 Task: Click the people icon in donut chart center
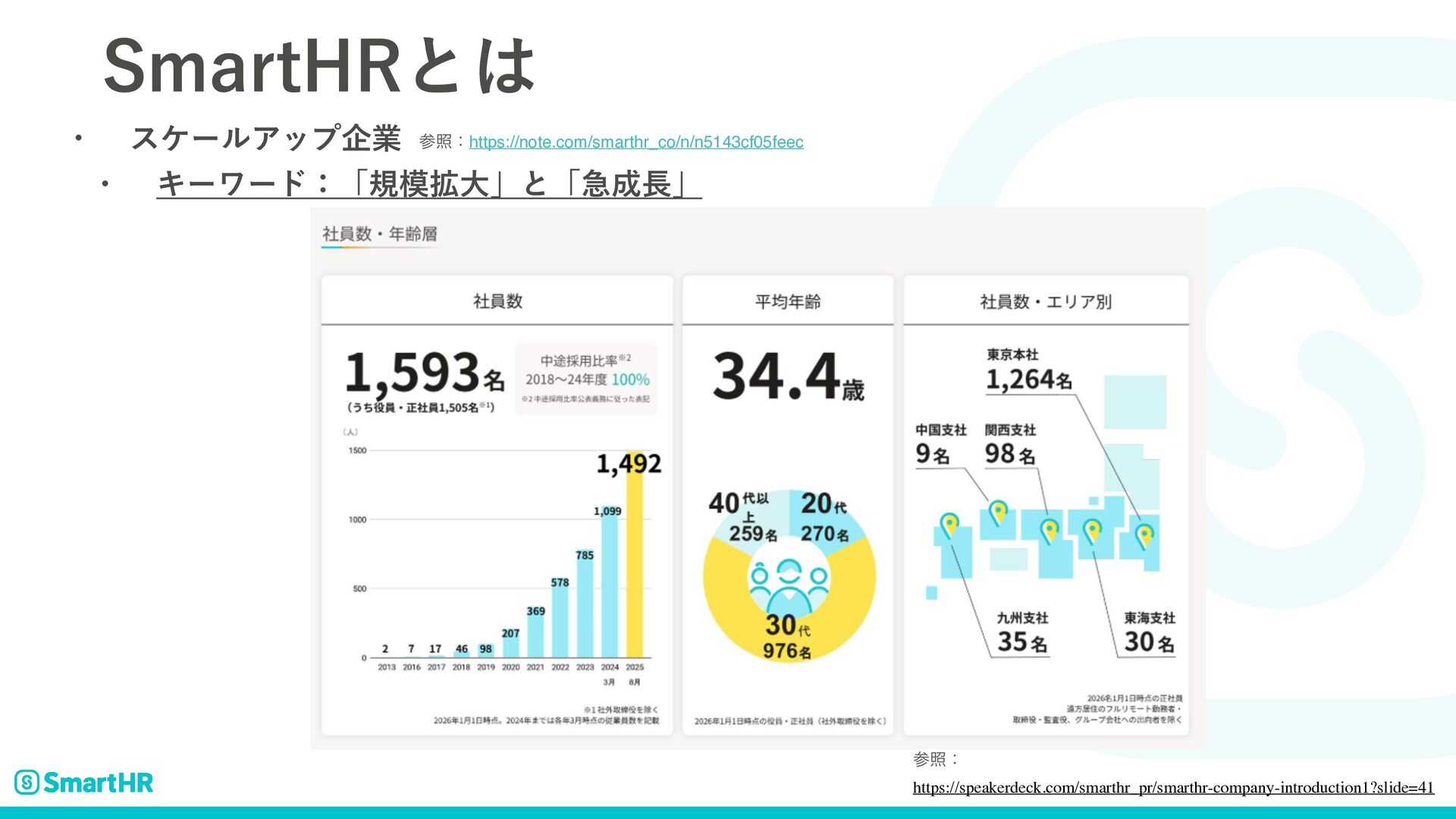(789, 584)
